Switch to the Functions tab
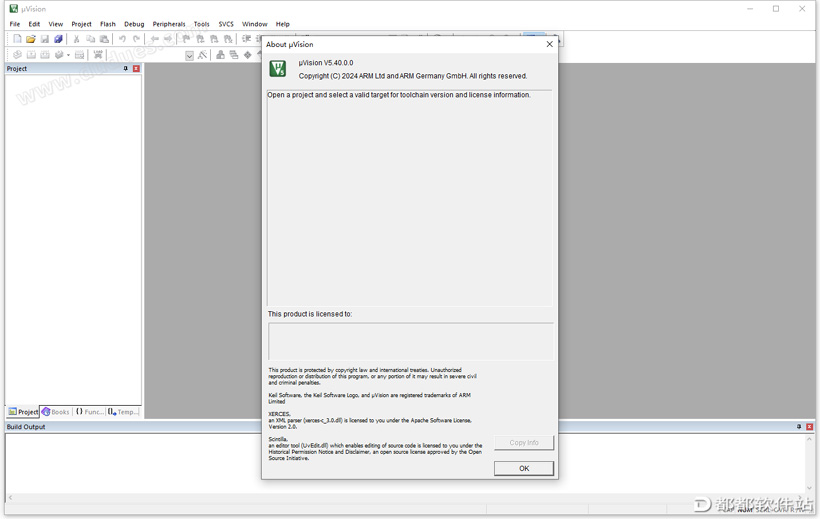This screenshot has height=519, width=820. [89, 412]
